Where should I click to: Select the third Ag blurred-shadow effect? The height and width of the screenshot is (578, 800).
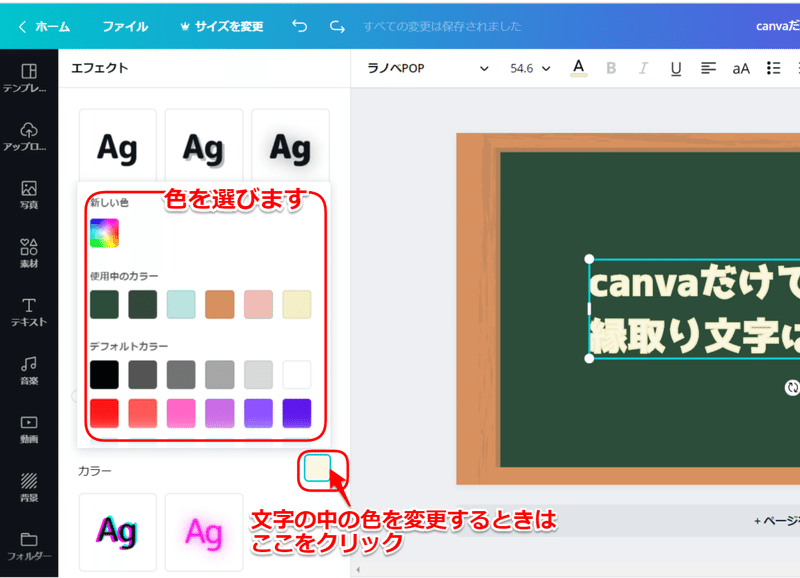290,145
